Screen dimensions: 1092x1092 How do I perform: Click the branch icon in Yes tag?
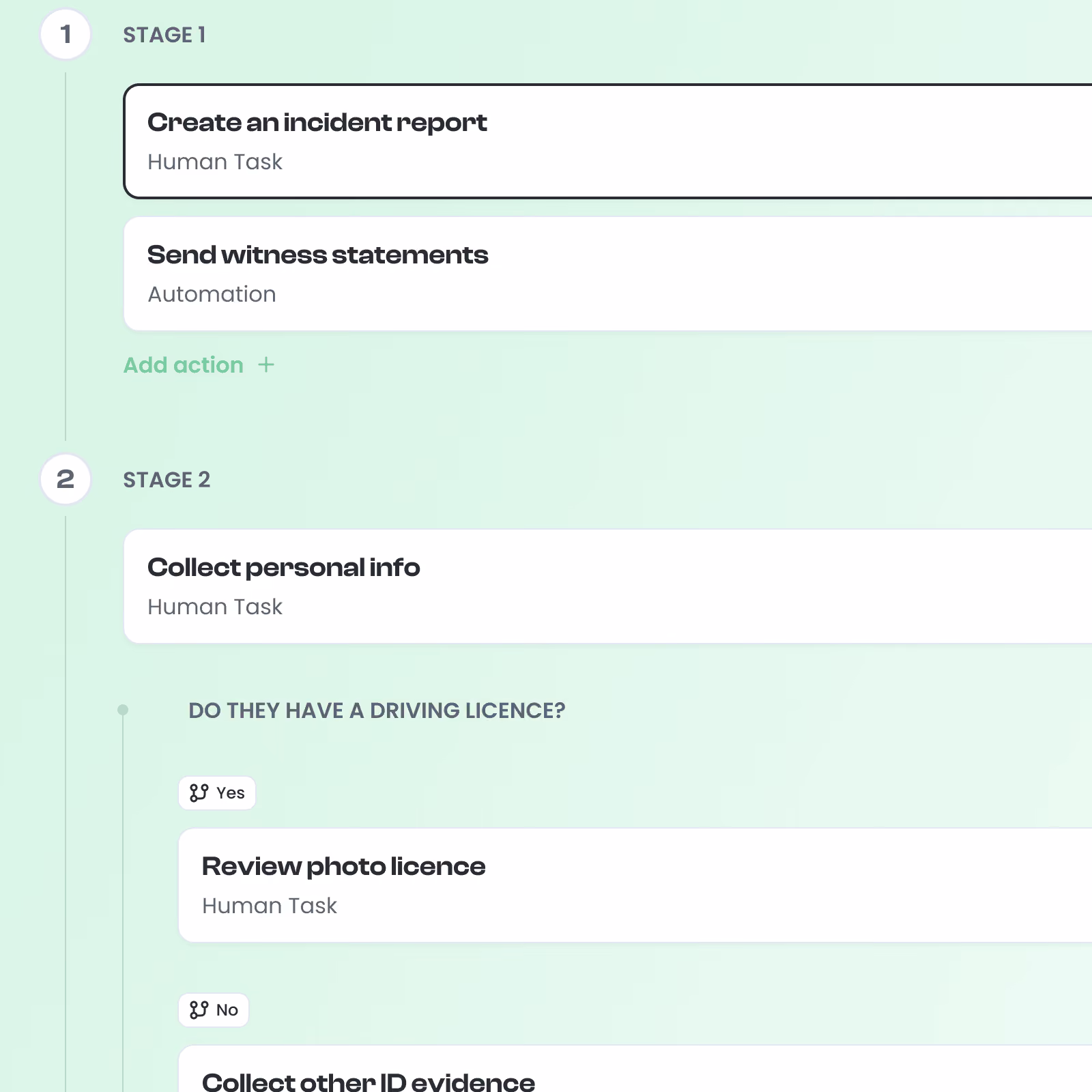tap(199, 793)
